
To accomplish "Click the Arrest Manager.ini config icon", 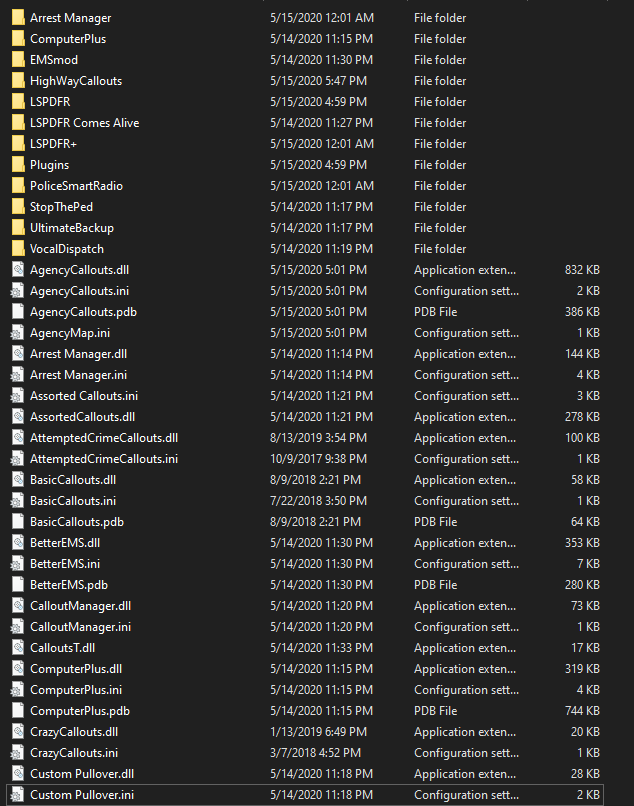I will [17, 375].
